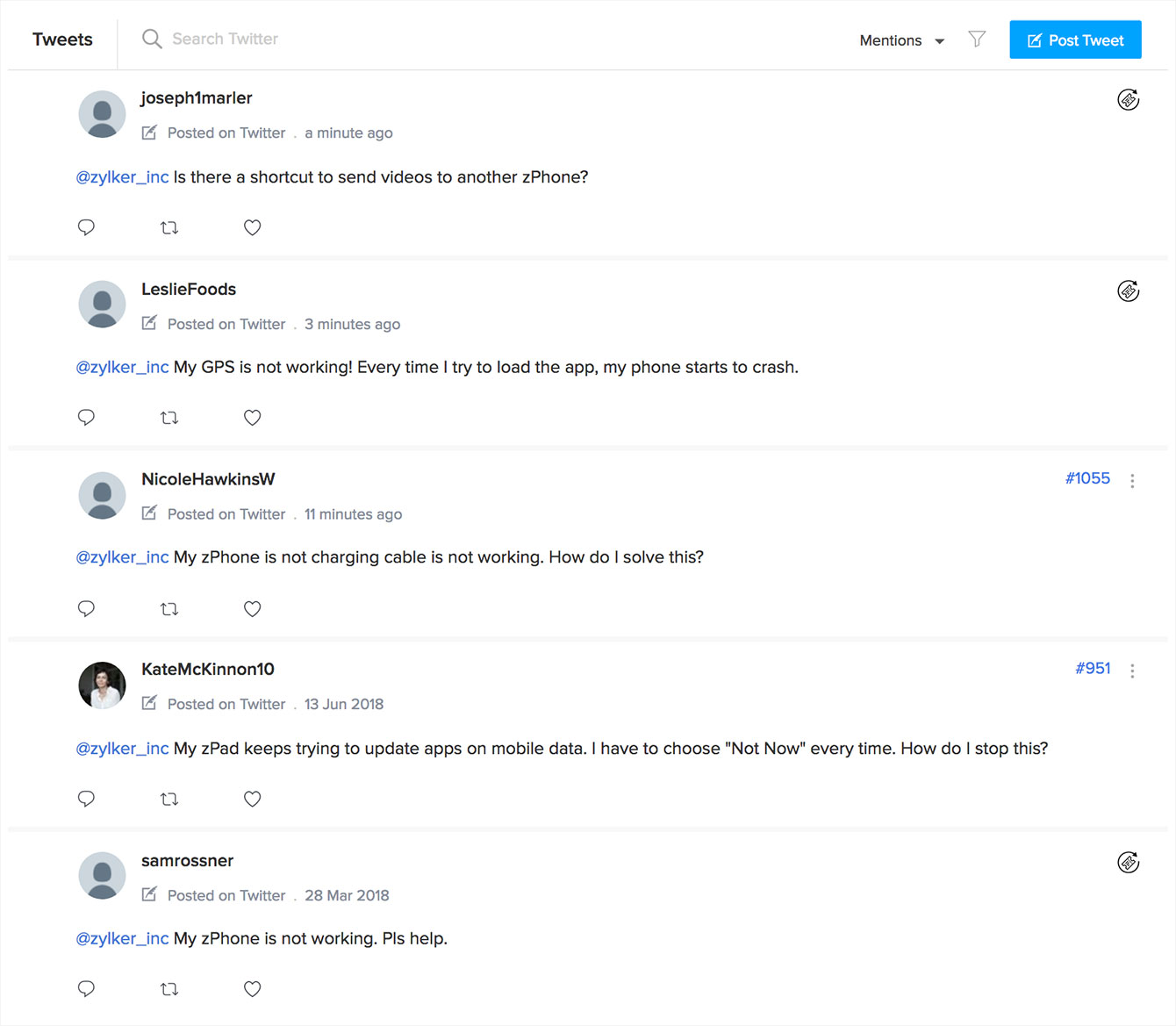This screenshot has width=1176, height=1026.
Task: Reply to KateMcKinnon10's tweet
Action: (x=86, y=799)
